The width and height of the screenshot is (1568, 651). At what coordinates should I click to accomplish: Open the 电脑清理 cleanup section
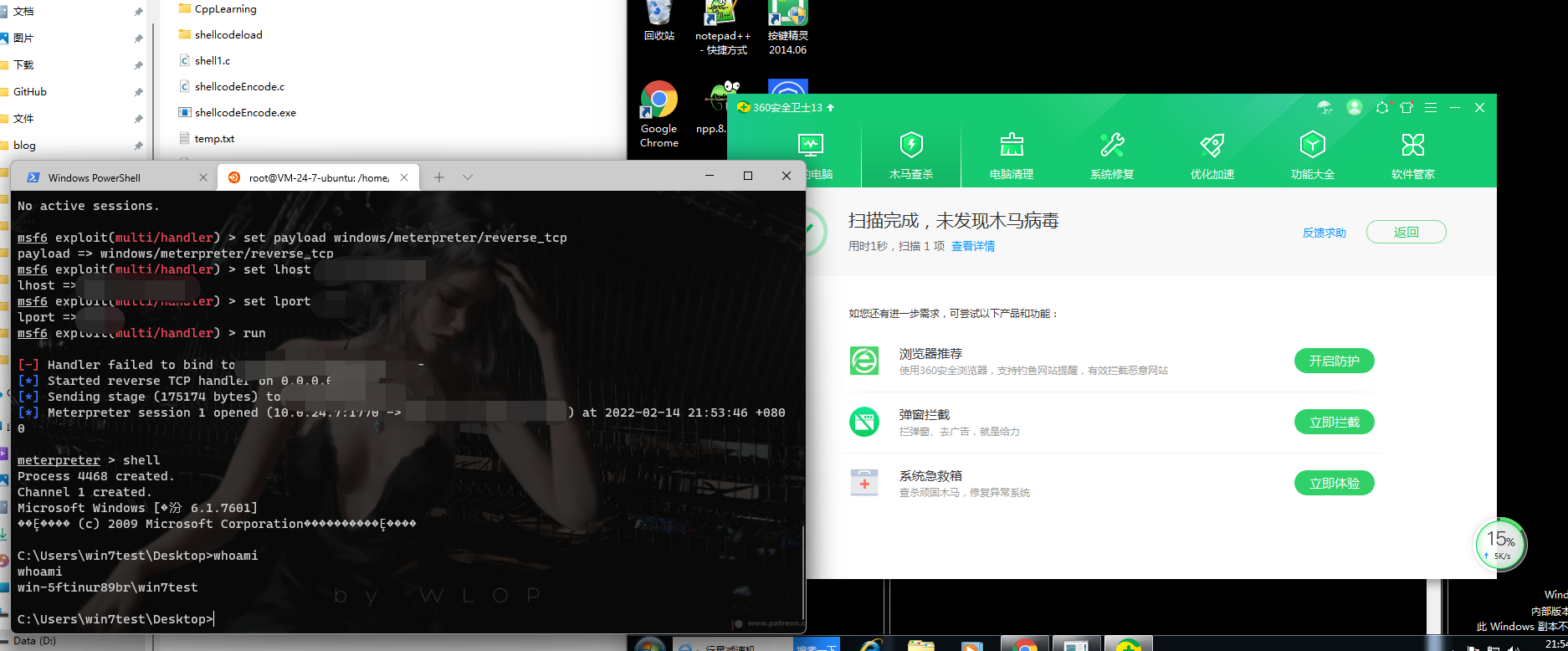pos(1012,156)
